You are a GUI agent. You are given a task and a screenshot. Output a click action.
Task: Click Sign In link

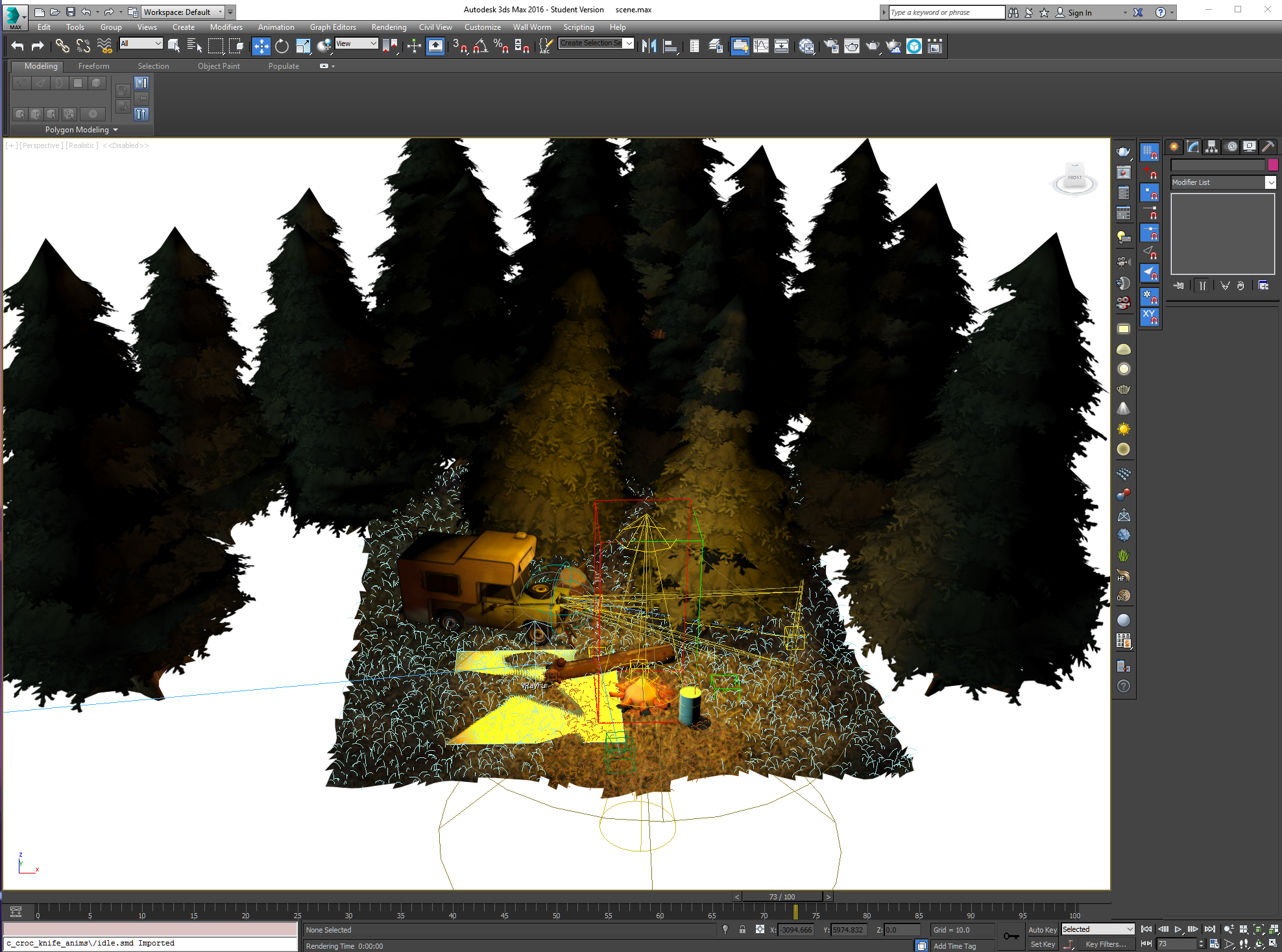coord(1080,12)
